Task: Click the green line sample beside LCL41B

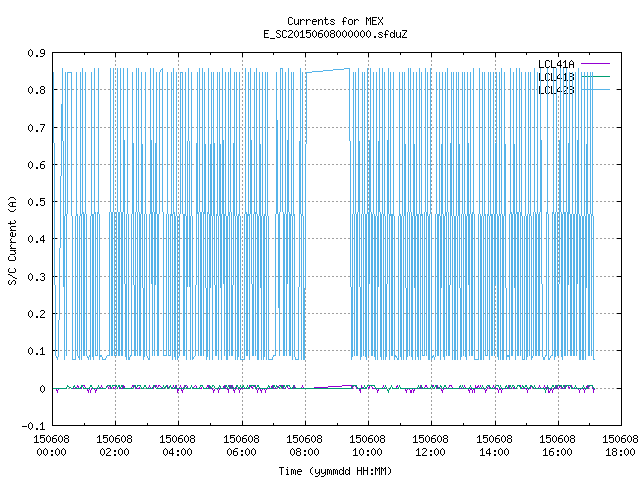Action: 595,76
